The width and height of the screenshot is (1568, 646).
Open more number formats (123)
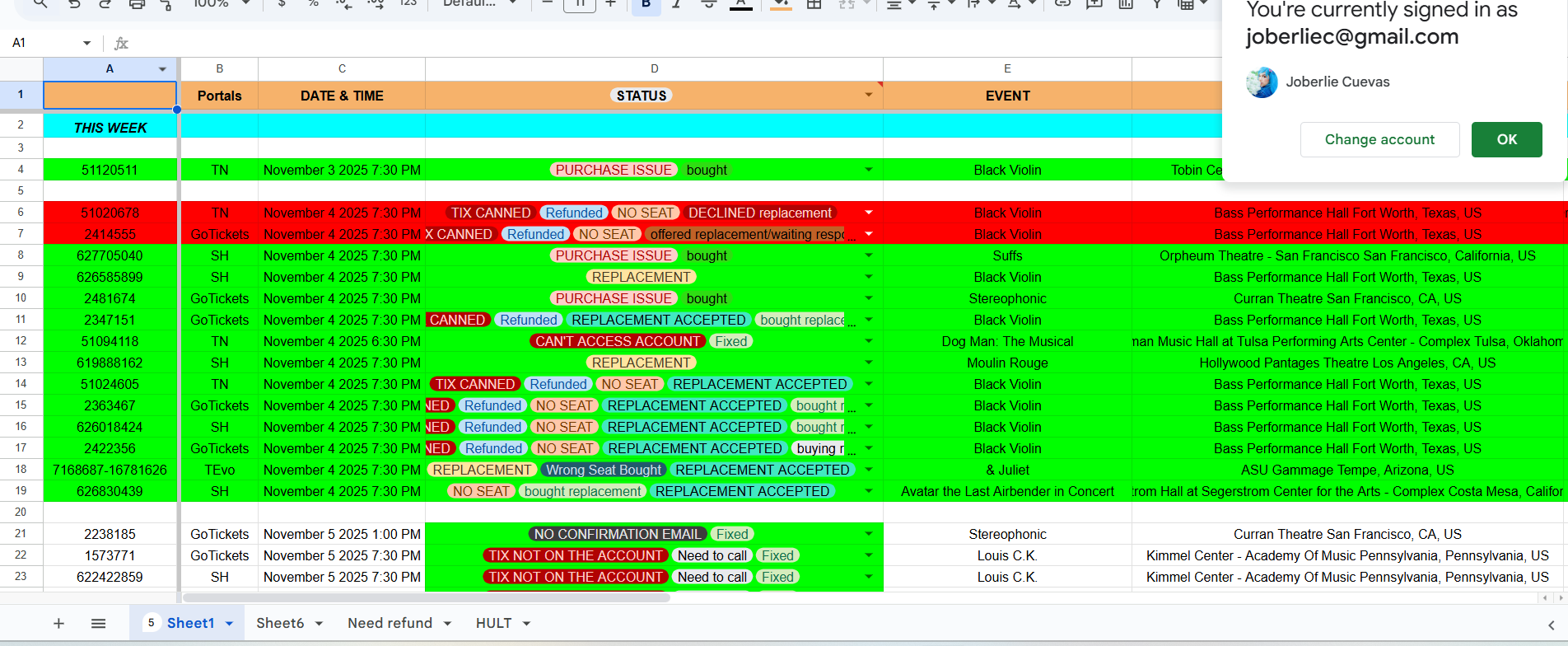pos(408,4)
